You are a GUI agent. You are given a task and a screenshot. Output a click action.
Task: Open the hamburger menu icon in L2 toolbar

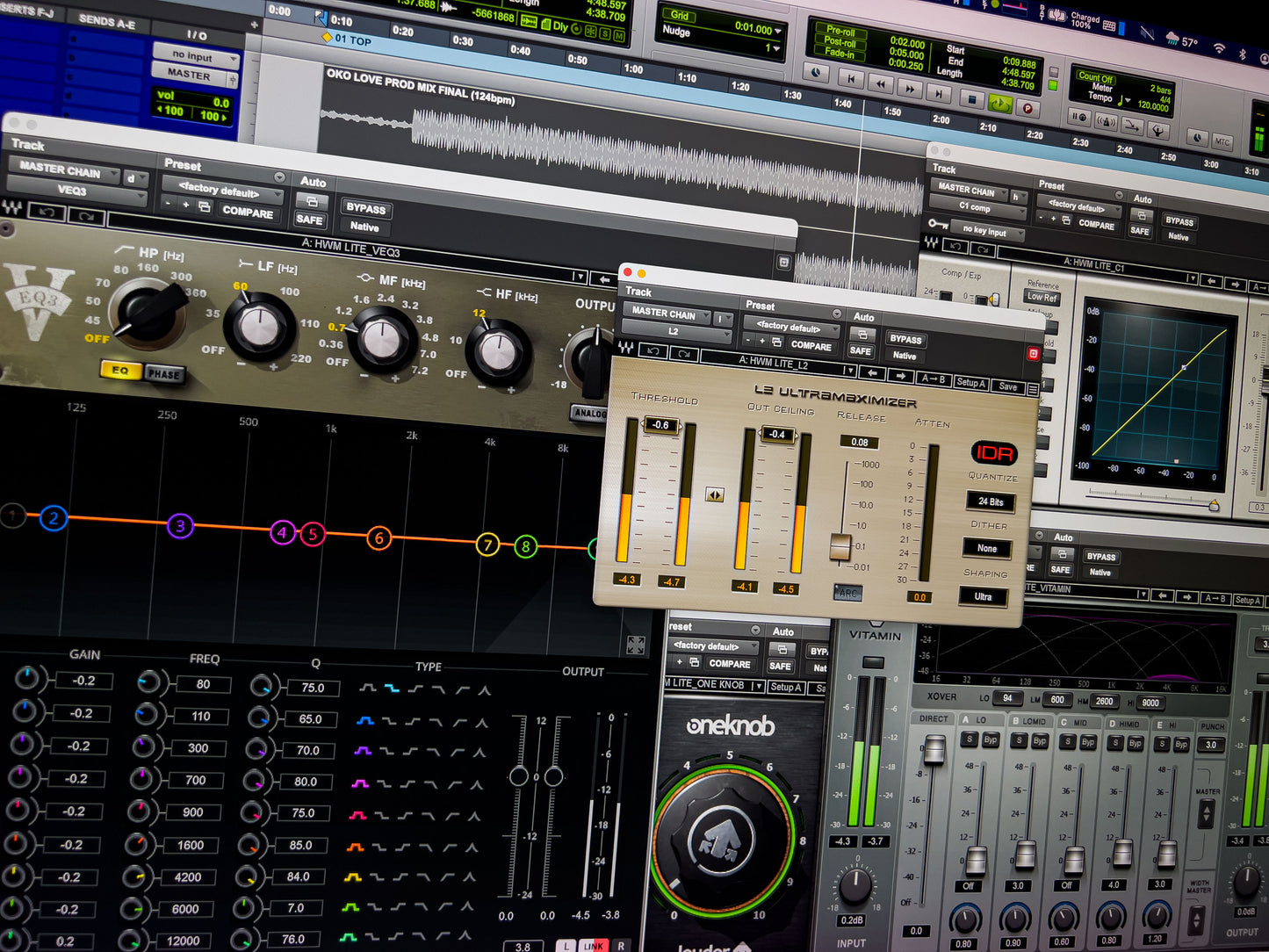click(x=1033, y=388)
